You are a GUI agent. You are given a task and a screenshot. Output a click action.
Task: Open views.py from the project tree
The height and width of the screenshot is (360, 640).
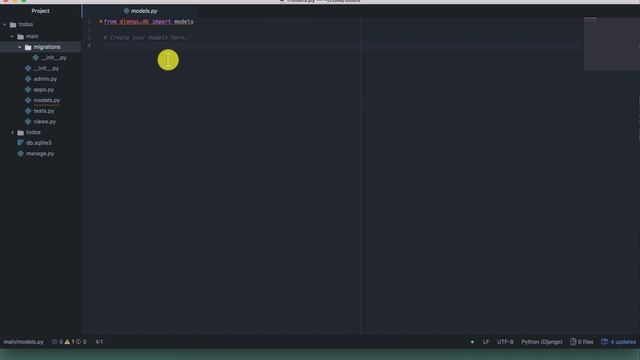click(x=44, y=121)
